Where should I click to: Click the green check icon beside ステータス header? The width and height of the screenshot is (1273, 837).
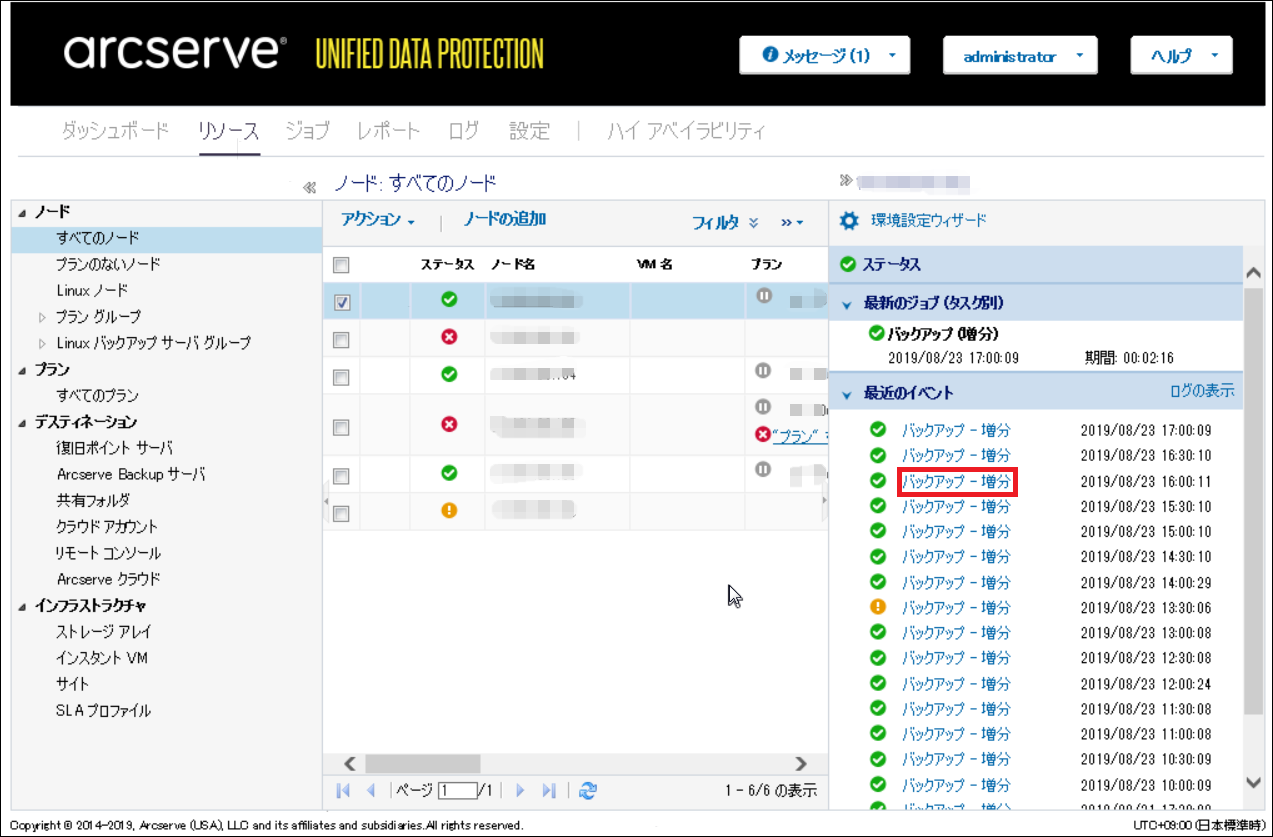click(848, 265)
